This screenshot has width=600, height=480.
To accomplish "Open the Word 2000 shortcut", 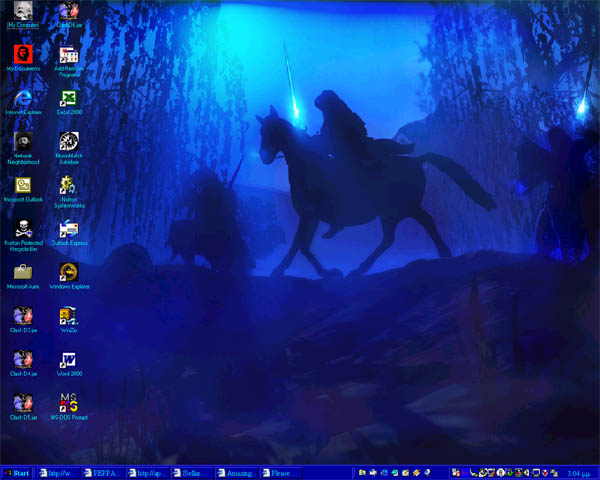I will tap(69, 364).
